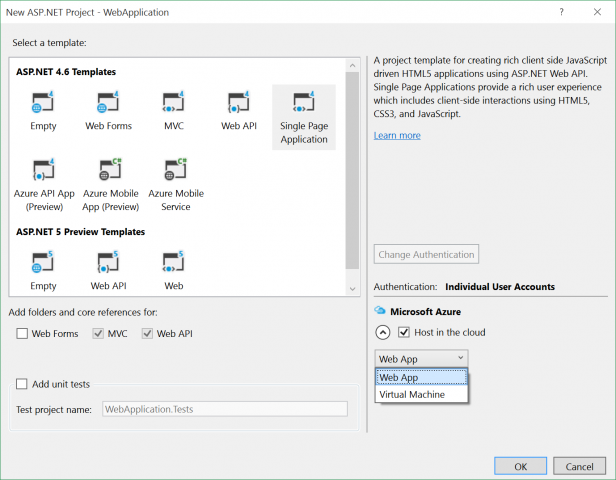Toggle the Web Forms checkbox
This screenshot has height=480, width=616.
click(22, 333)
